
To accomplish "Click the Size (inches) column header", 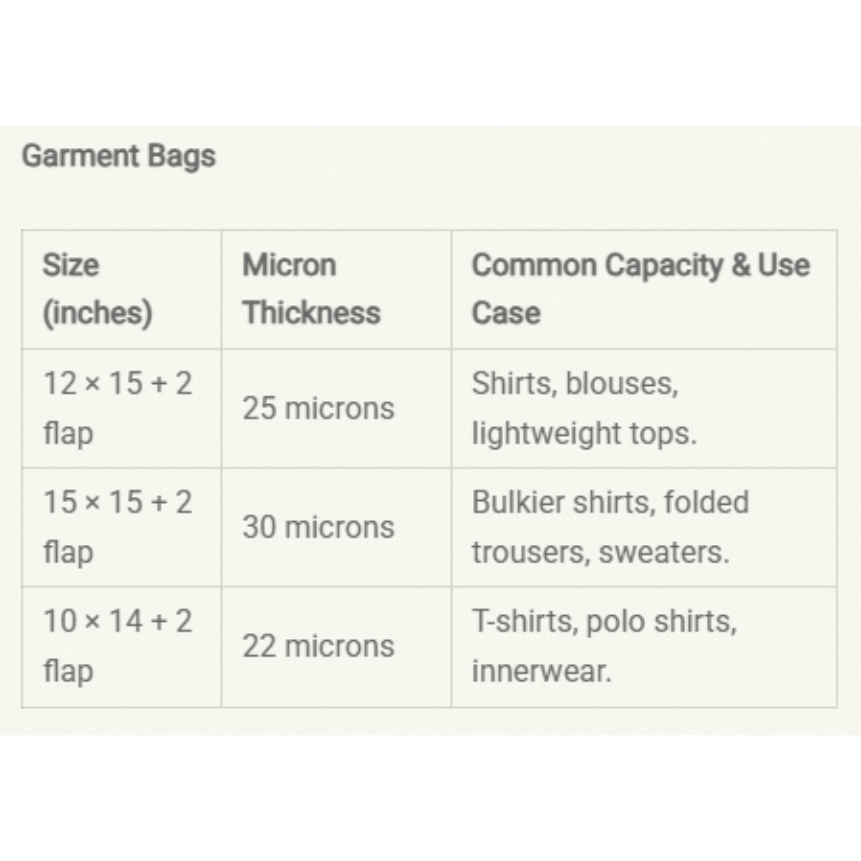I will click(x=97, y=289).
